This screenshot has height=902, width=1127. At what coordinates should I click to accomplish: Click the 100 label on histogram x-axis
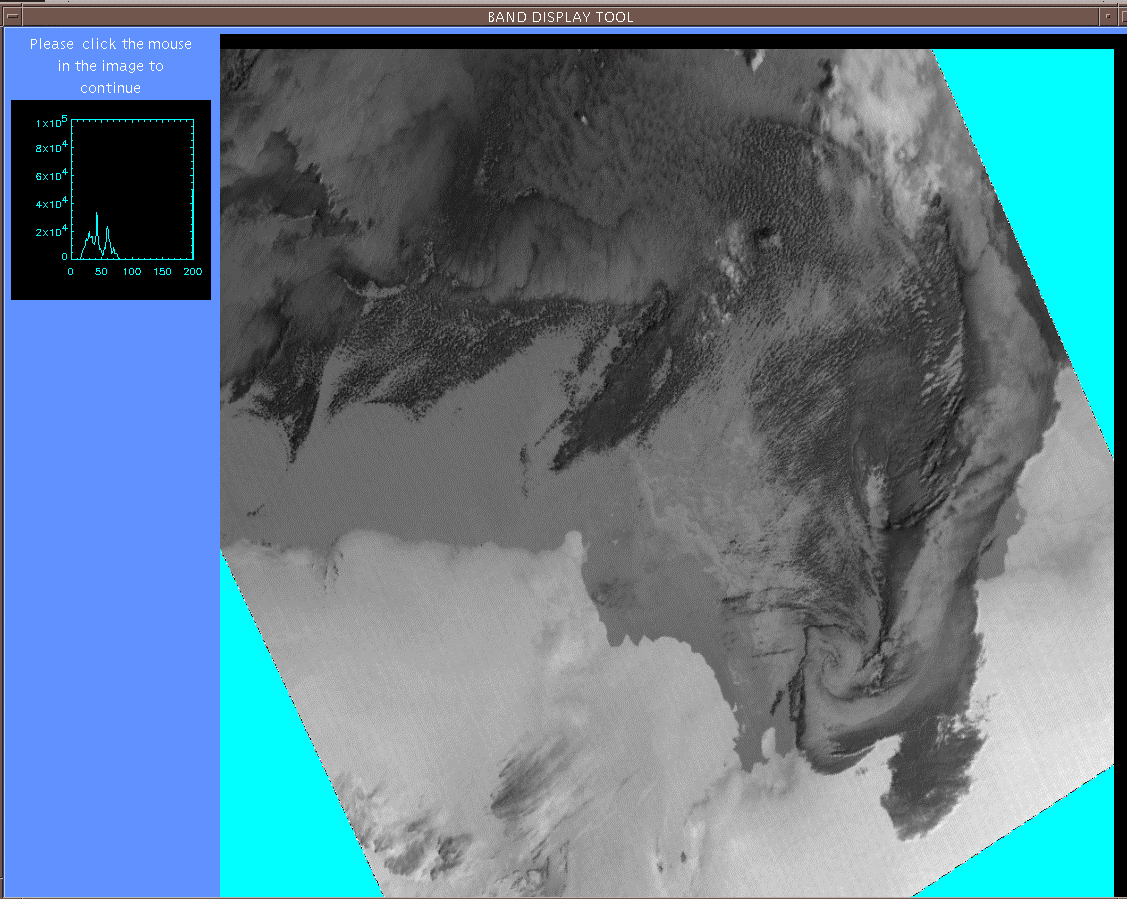132,272
